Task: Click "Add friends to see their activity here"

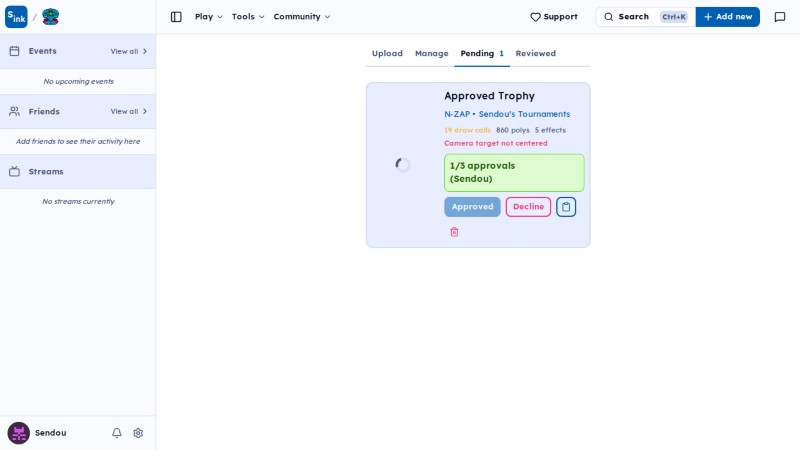Action: pyautogui.click(x=78, y=141)
